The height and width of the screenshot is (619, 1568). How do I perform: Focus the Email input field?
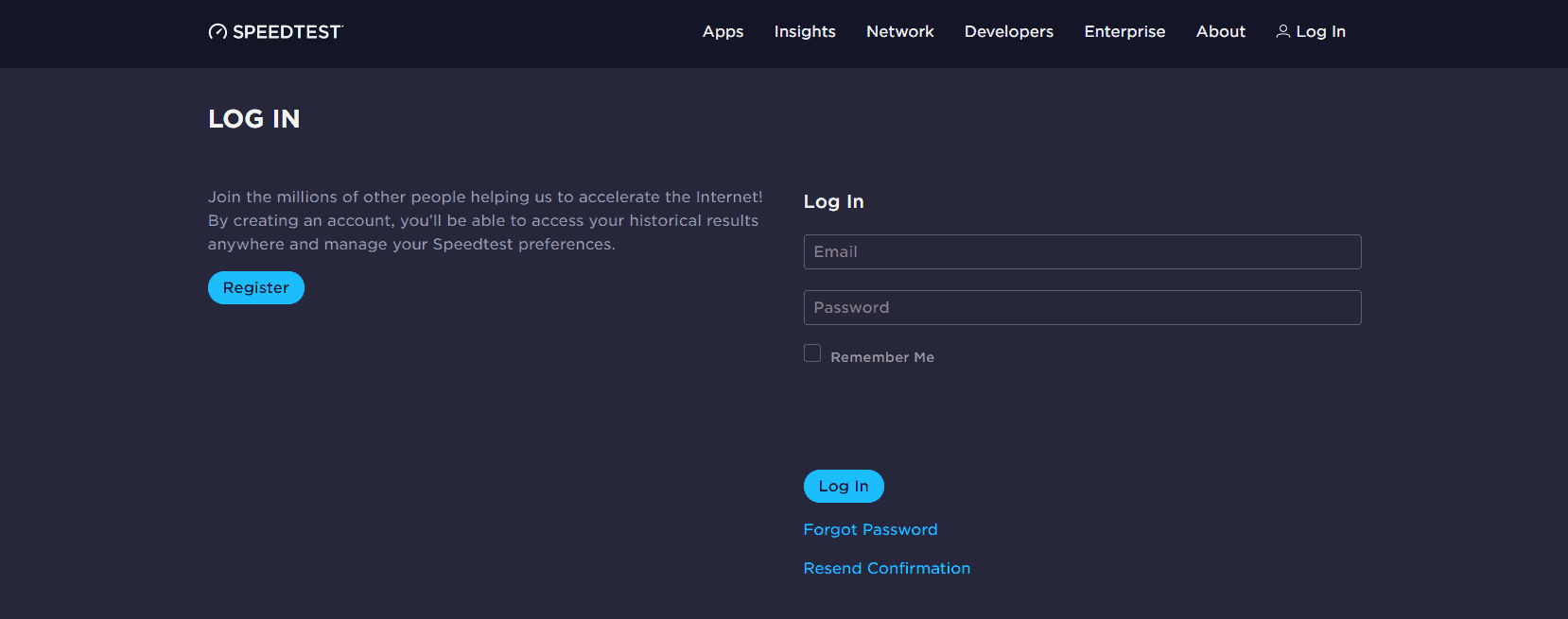[x=1082, y=252]
